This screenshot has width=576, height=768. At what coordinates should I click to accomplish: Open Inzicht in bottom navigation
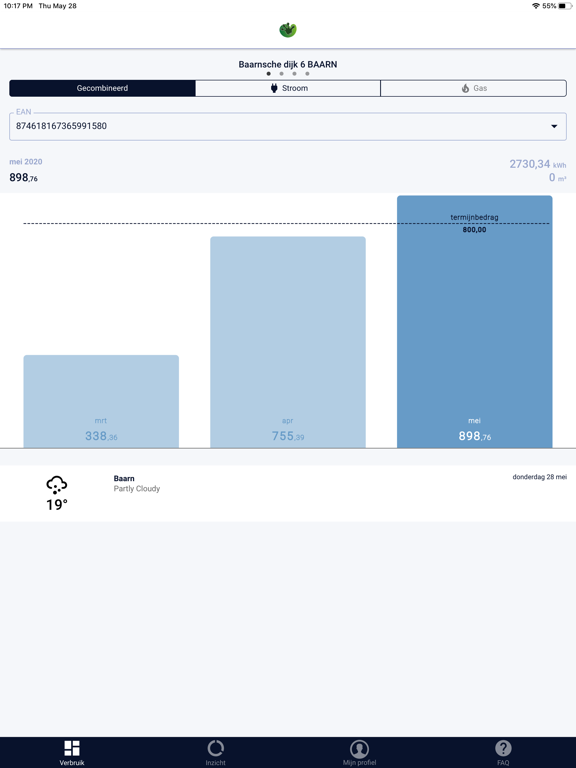point(216,753)
